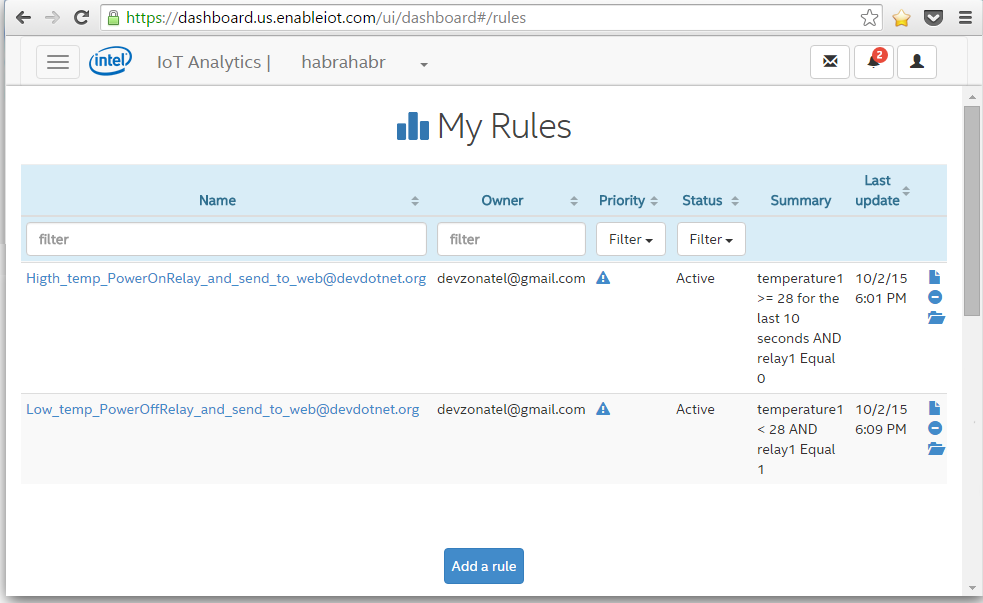Click the document icon for Higth_temp rule
The height and width of the screenshot is (603, 983).
pos(934,277)
